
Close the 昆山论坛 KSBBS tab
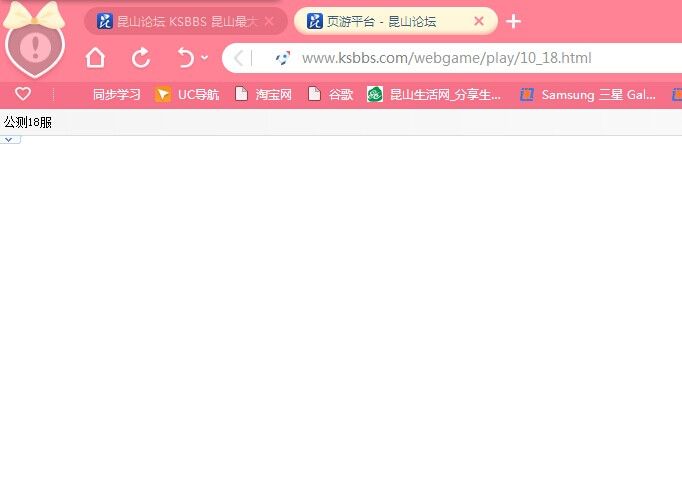point(269,21)
